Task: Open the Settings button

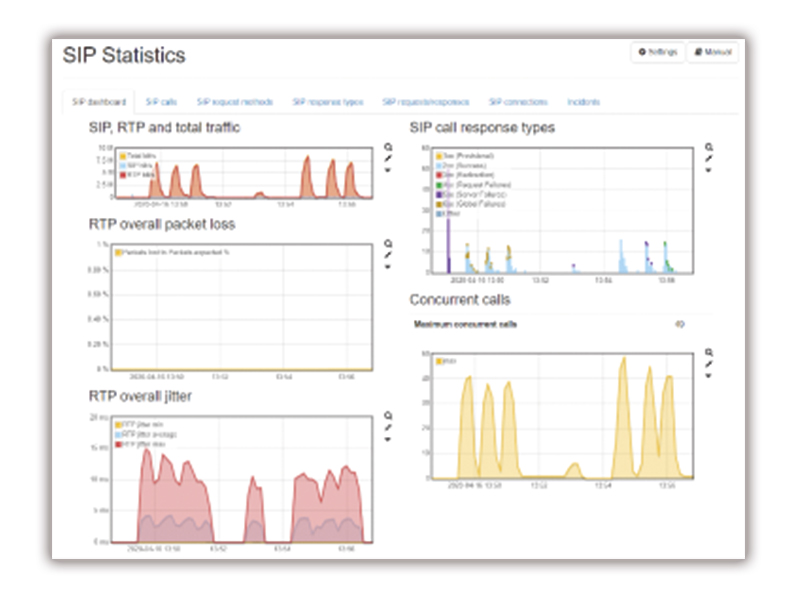Action: point(657,52)
